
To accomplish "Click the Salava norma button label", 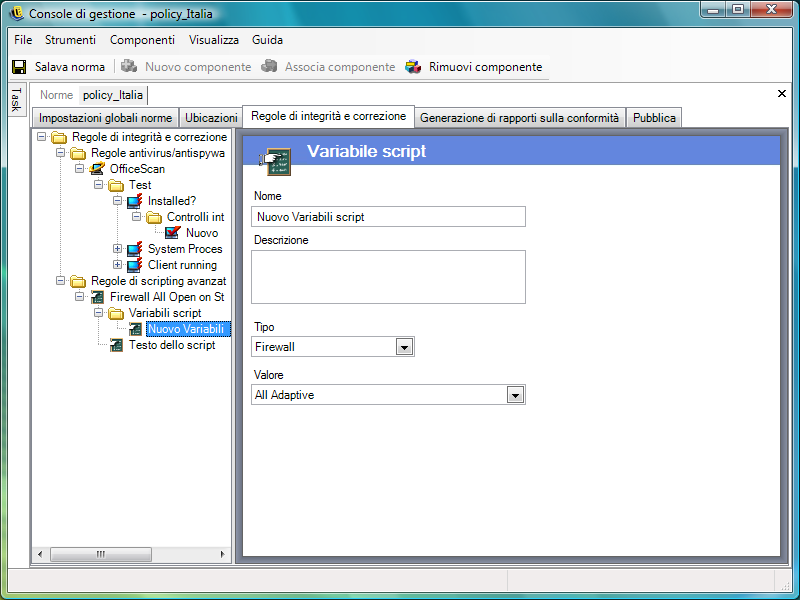I will click(70, 67).
